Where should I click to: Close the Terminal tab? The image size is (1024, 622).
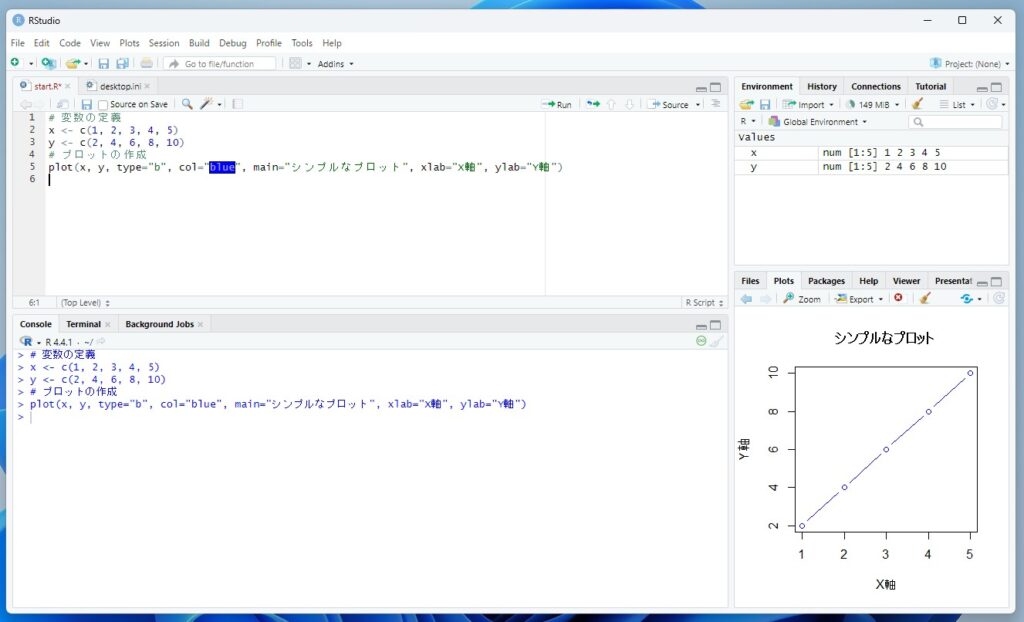[x=107, y=325]
